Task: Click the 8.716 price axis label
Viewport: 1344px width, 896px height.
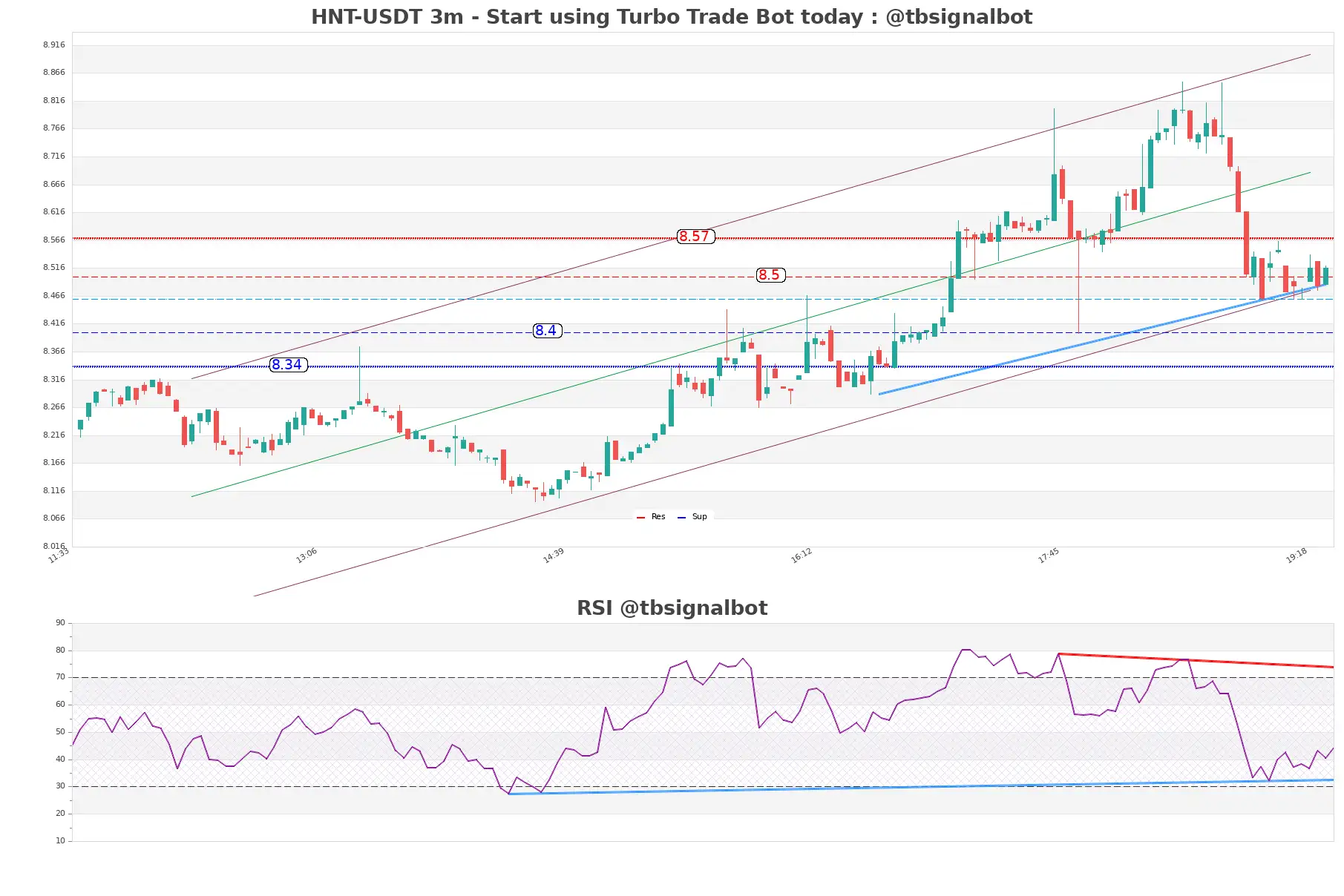Action: pos(54,157)
